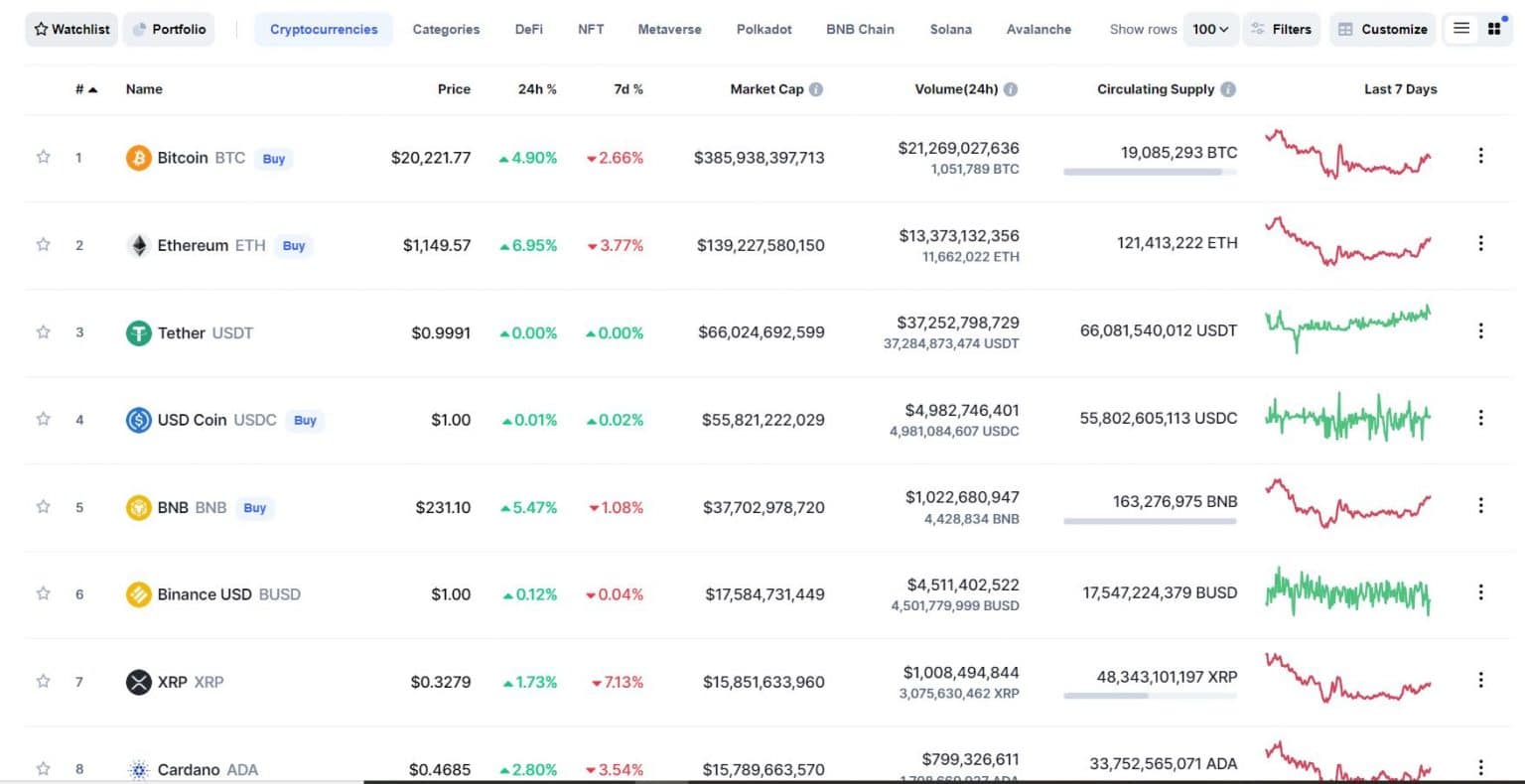Sort table by Volume(24h) header

956,89
